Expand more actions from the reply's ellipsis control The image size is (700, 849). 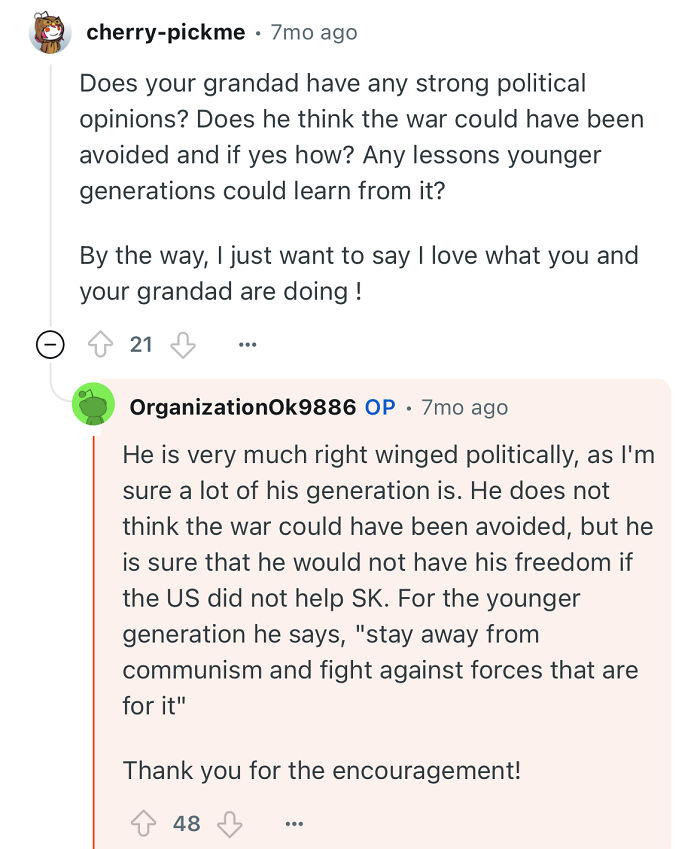click(x=294, y=823)
